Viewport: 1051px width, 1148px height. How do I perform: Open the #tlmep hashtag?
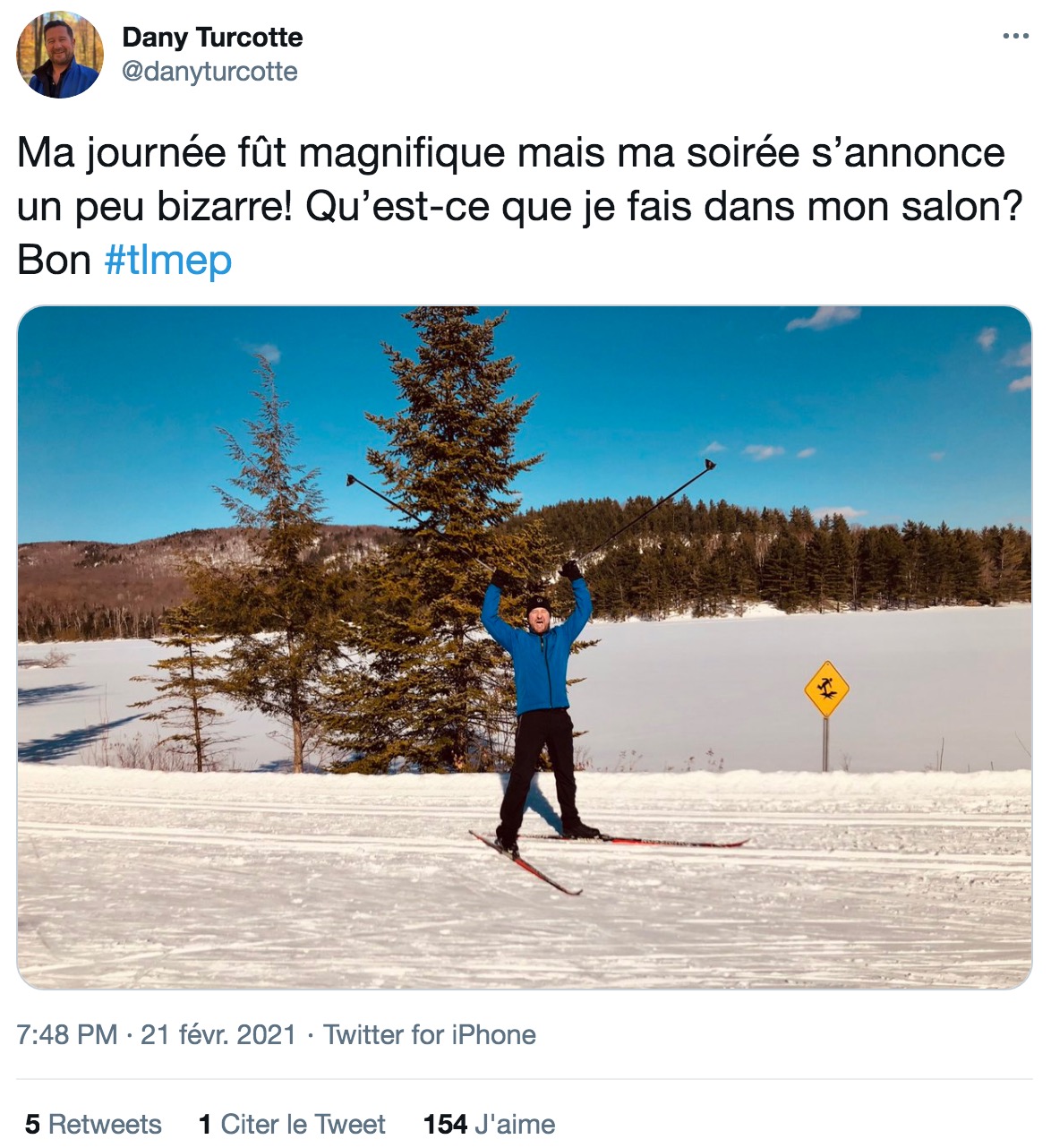point(168,261)
